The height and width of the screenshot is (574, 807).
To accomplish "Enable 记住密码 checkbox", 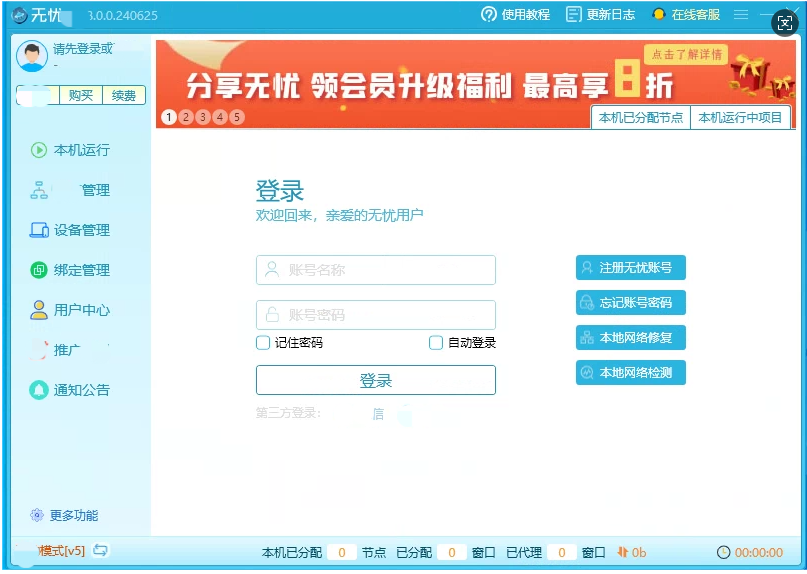I will pos(263,343).
